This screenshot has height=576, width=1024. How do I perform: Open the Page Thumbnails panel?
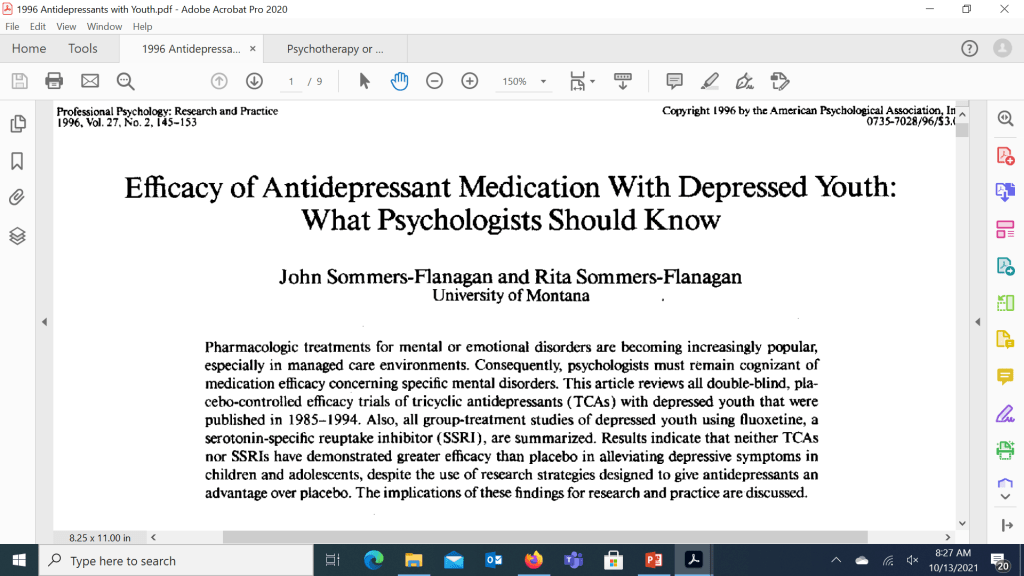click(x=17, y=124)
